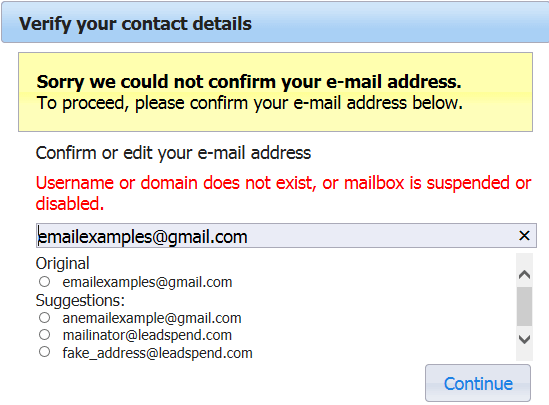Click the red Username or domain error message

pos(284,193)
